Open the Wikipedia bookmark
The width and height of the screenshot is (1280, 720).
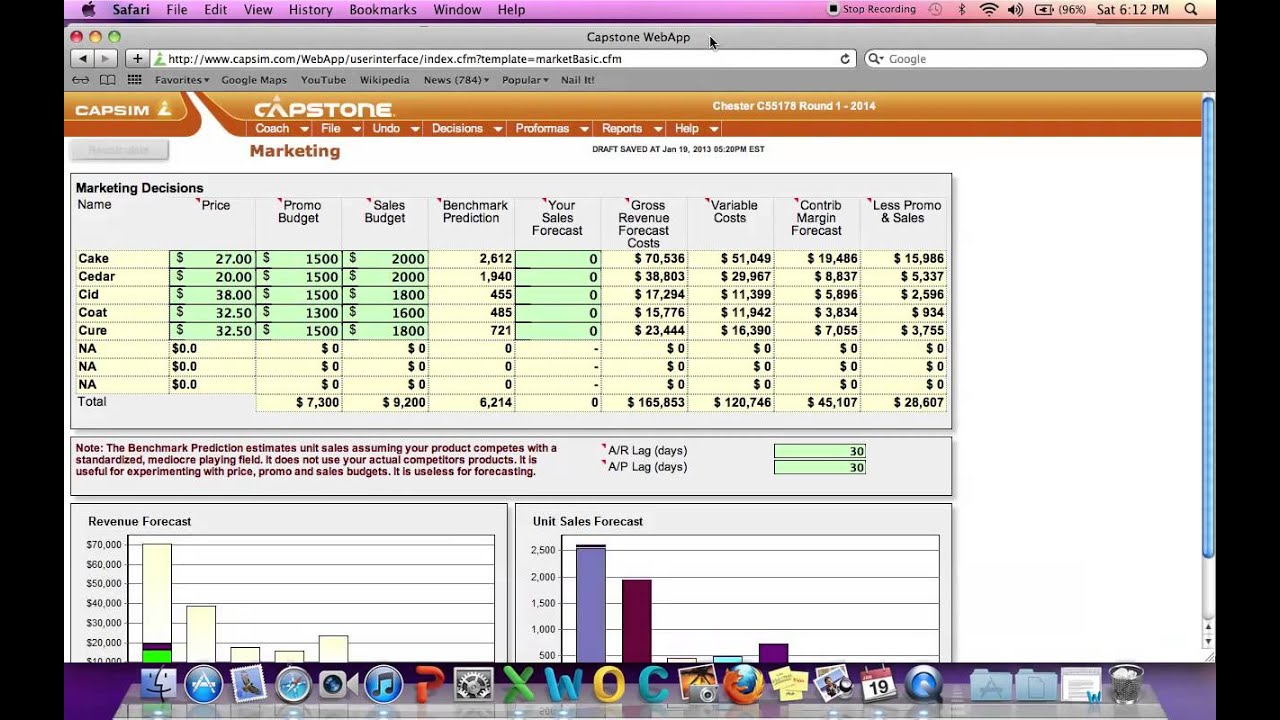click(x=385, y=80)
